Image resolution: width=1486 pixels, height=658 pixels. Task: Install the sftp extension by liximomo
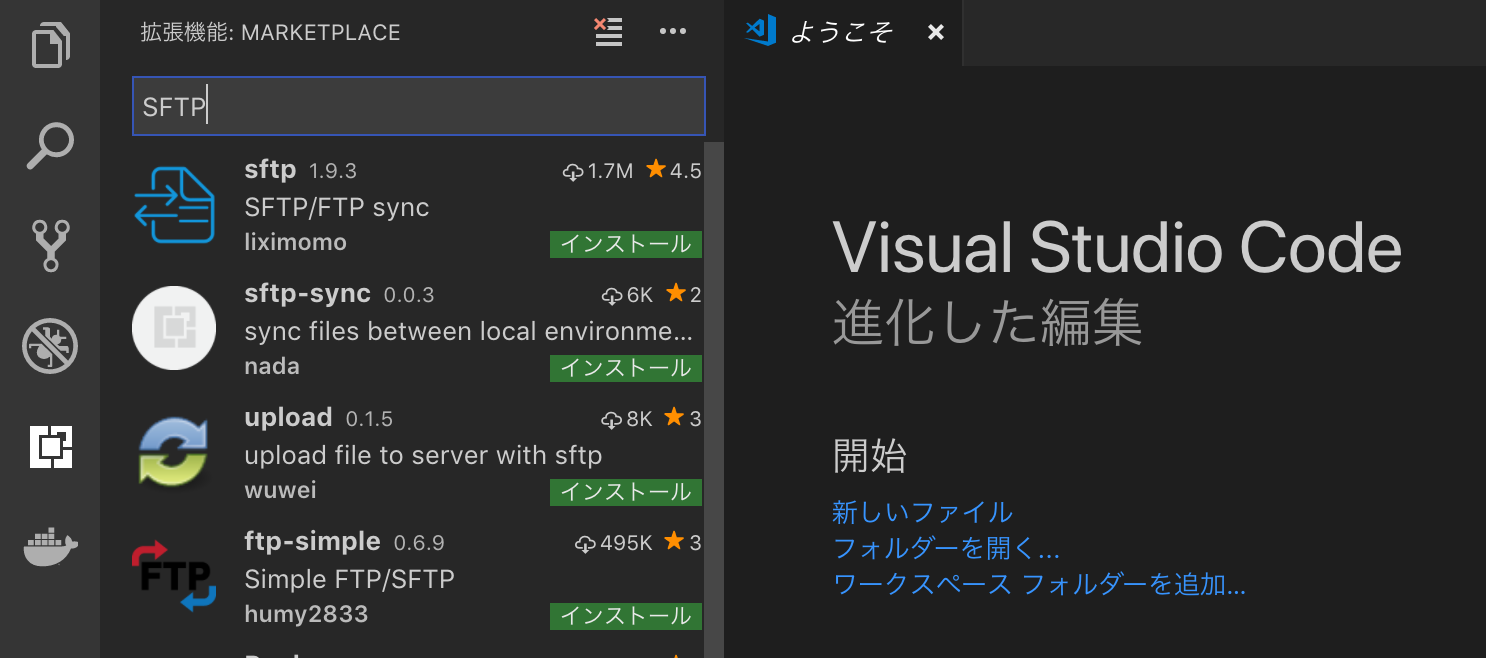(625, 244)
